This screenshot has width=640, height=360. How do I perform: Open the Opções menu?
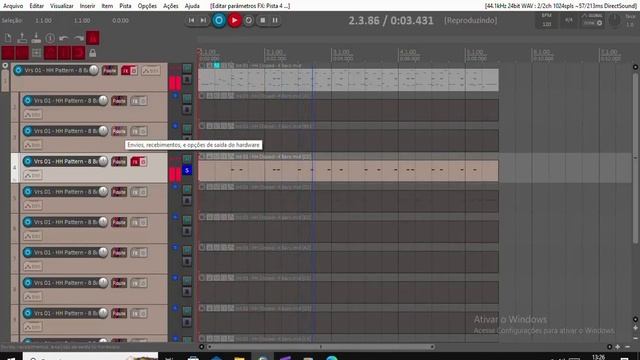point(147,6)
